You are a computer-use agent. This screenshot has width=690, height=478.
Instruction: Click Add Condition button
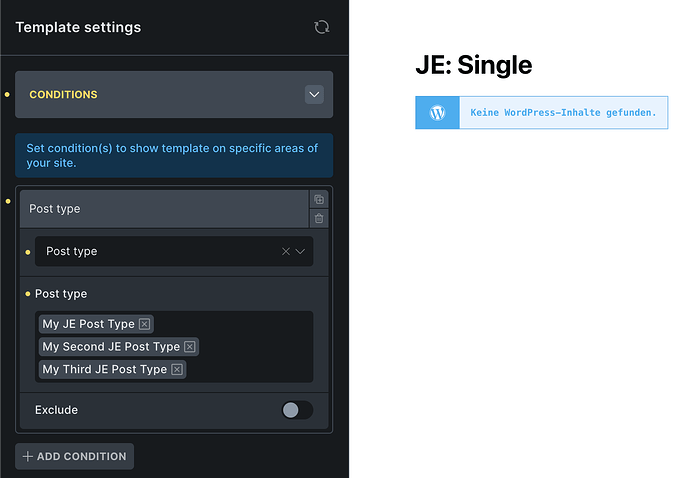tap(75, 456)
